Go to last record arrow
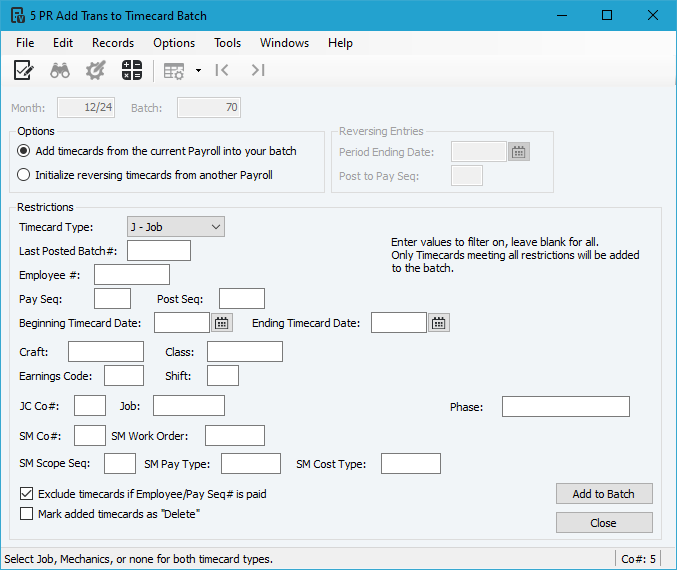Image resolution: width=677 pixels, height=570 pixels. coord(258,70)
